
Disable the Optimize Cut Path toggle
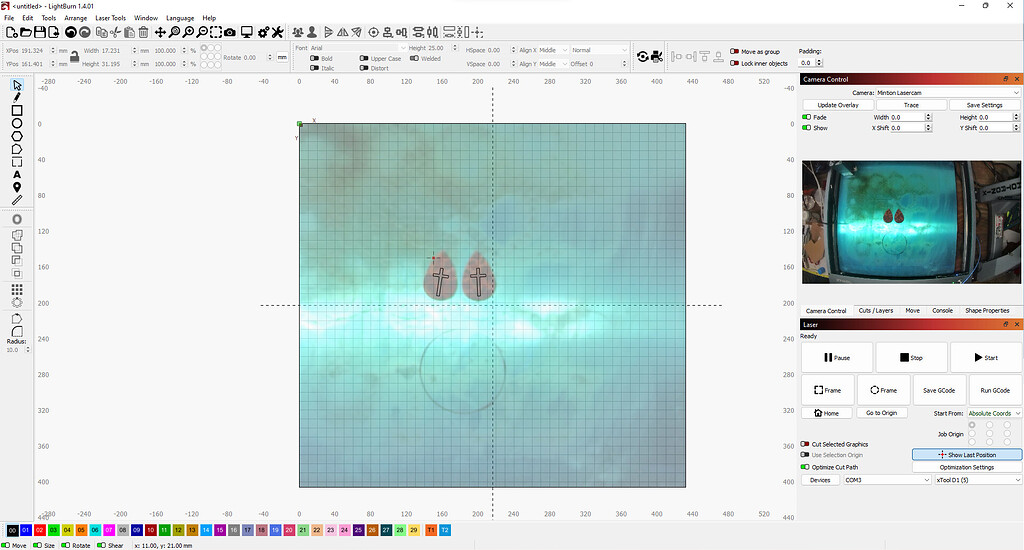click(x=805, y=467)
